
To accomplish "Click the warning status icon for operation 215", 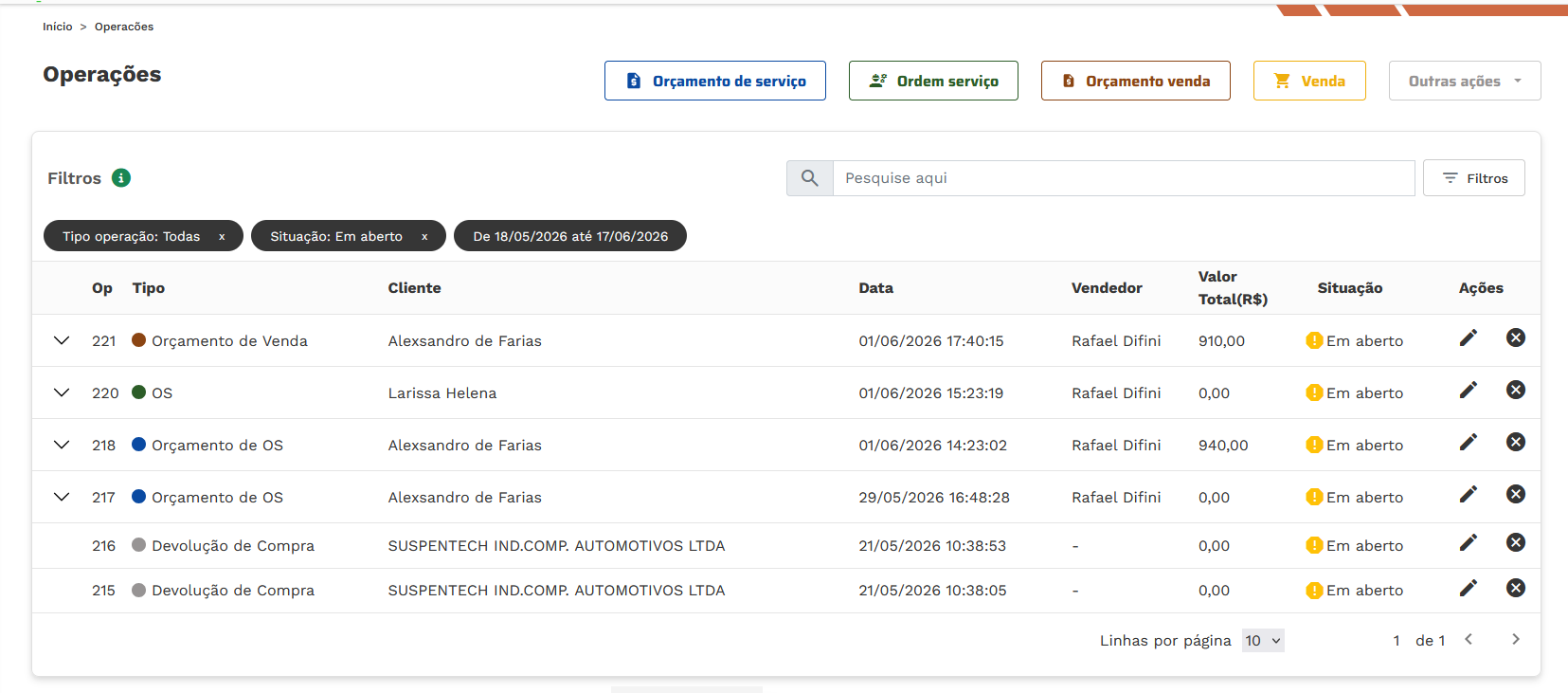I will click(x=1314, y=590).
